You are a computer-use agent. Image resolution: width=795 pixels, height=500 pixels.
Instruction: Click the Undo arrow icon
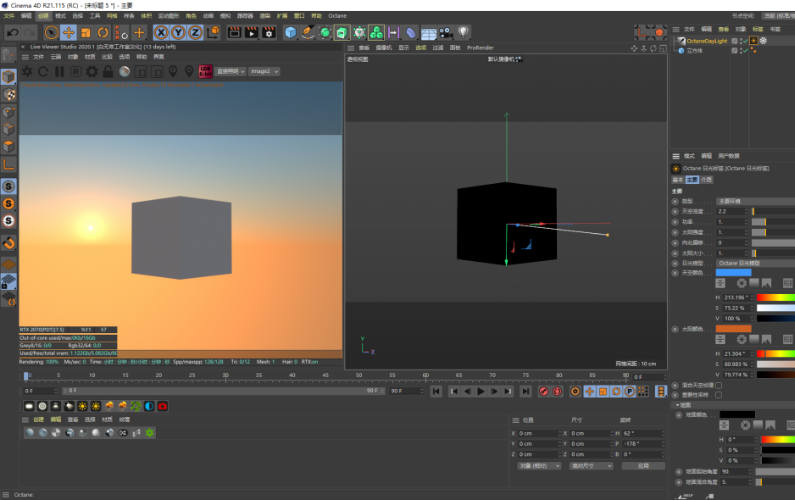pos(12,33)
